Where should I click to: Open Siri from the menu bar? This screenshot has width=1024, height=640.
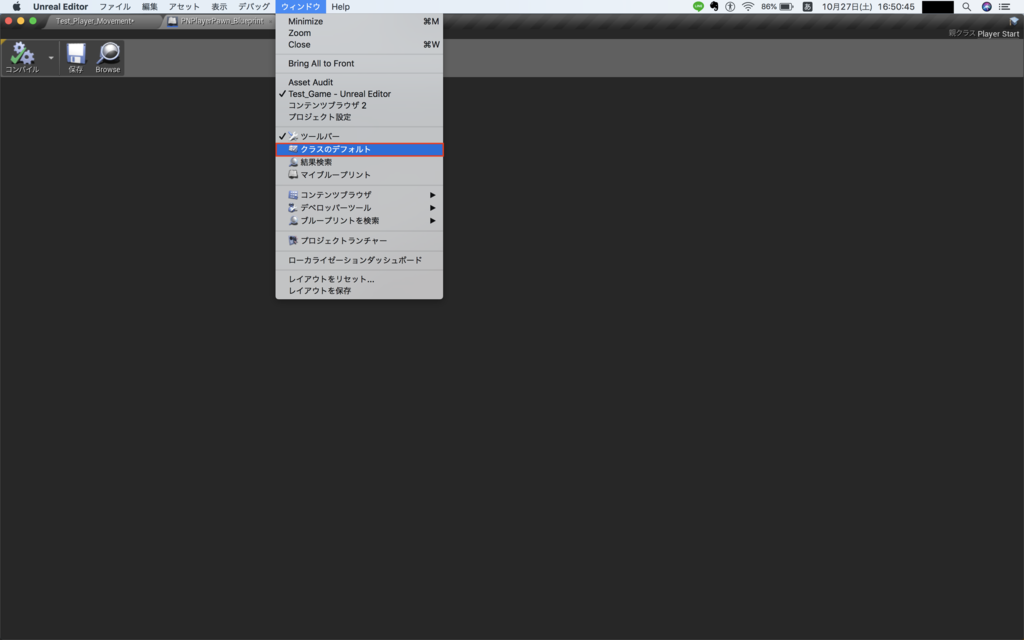point(987,7)
